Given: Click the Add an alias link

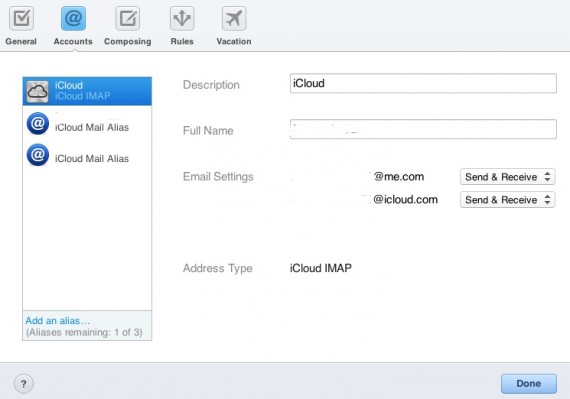Looking at the screenshot, I should click(x=57, y=321).
